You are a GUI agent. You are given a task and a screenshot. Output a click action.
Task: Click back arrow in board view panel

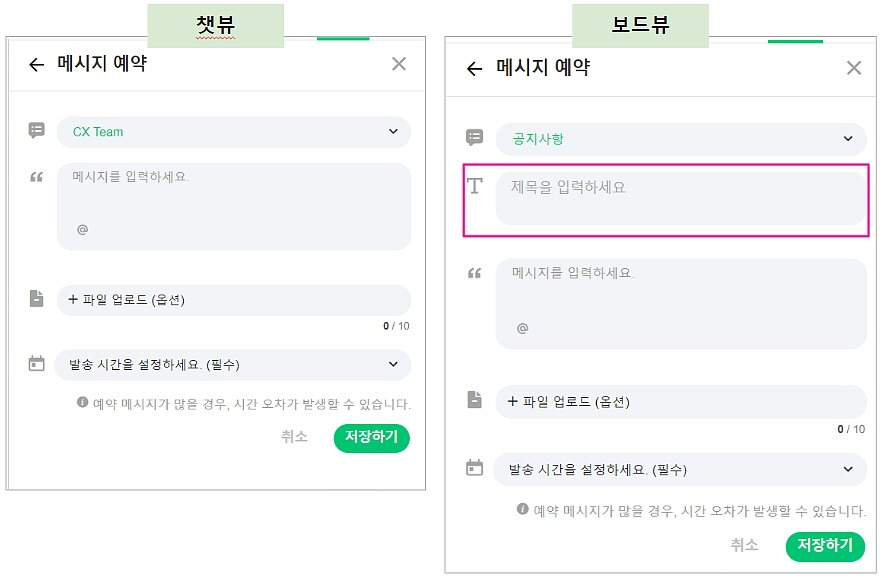click(474, 69)
